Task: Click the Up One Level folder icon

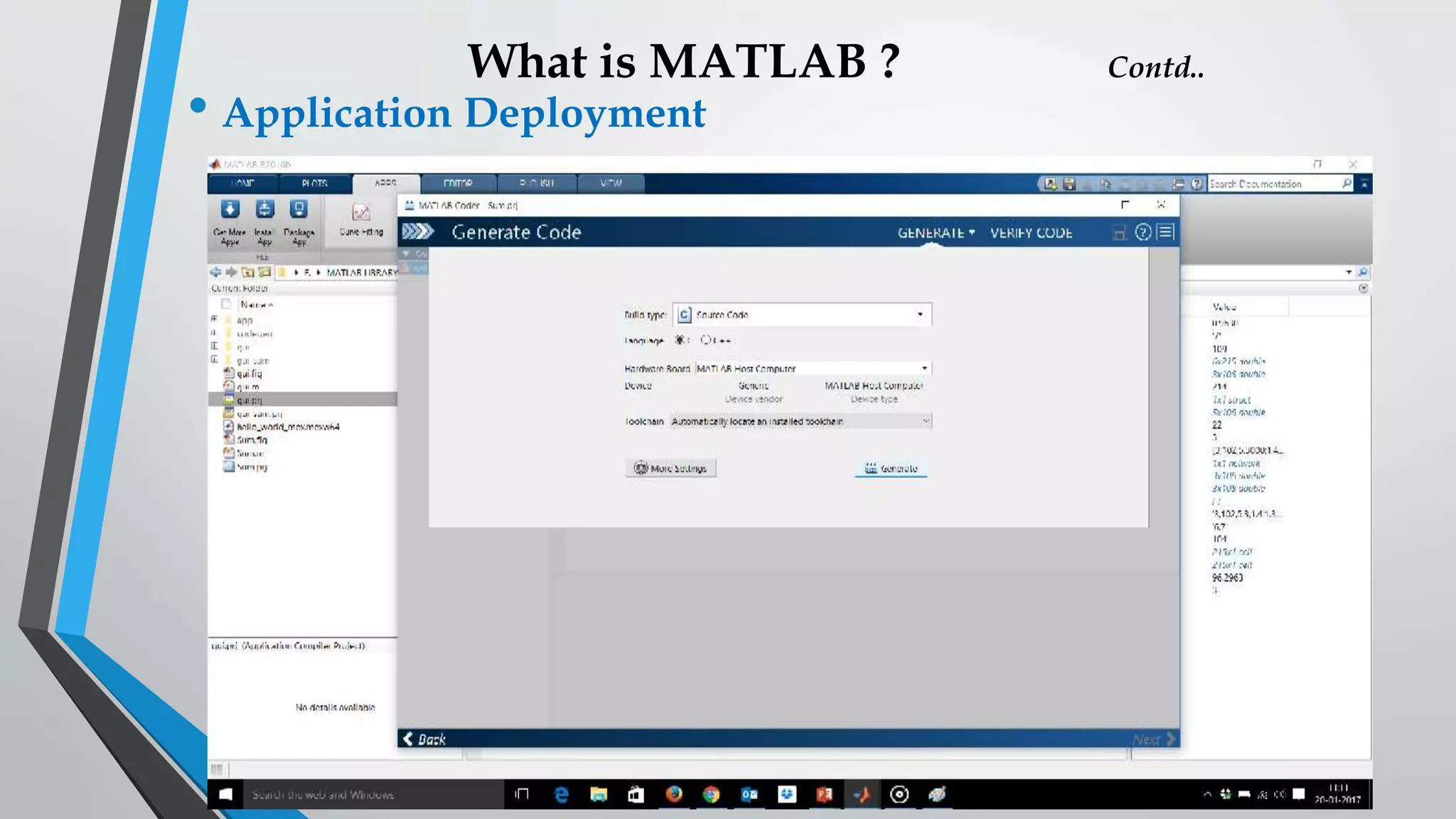Action: (x=247, y=272)
